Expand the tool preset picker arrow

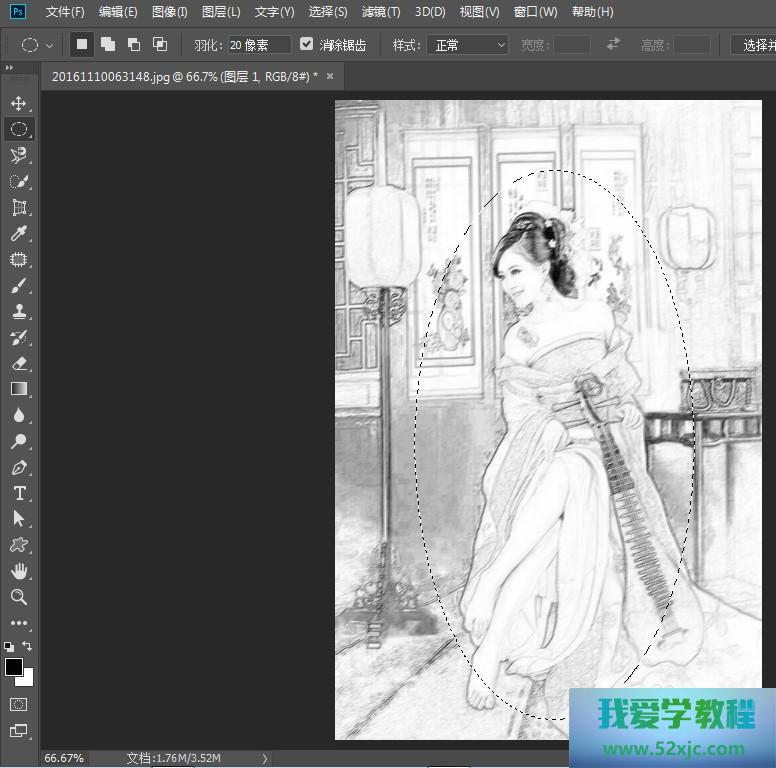pos(49,45)
